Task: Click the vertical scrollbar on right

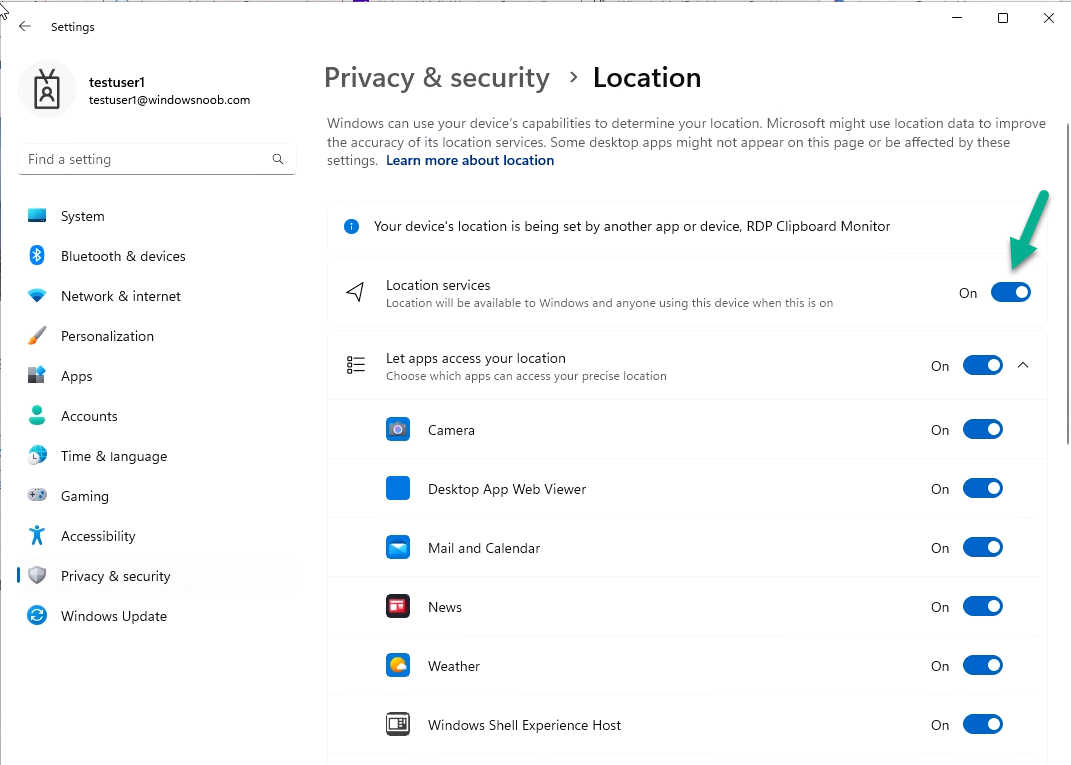Action: click(1067, 283)
